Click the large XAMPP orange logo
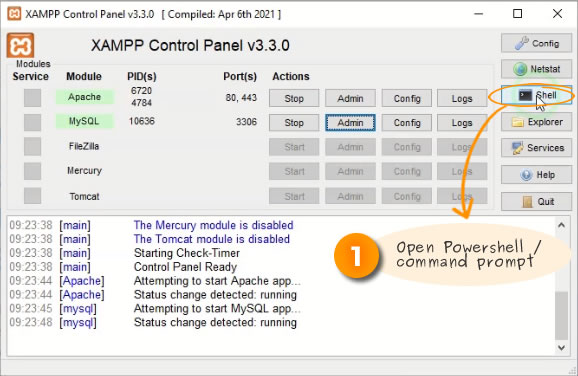 (20, 45)
